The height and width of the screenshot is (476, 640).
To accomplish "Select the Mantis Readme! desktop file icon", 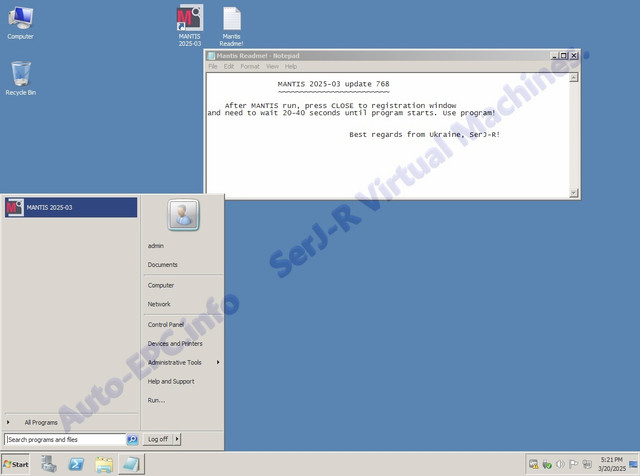I will click(x=231, y=26).
